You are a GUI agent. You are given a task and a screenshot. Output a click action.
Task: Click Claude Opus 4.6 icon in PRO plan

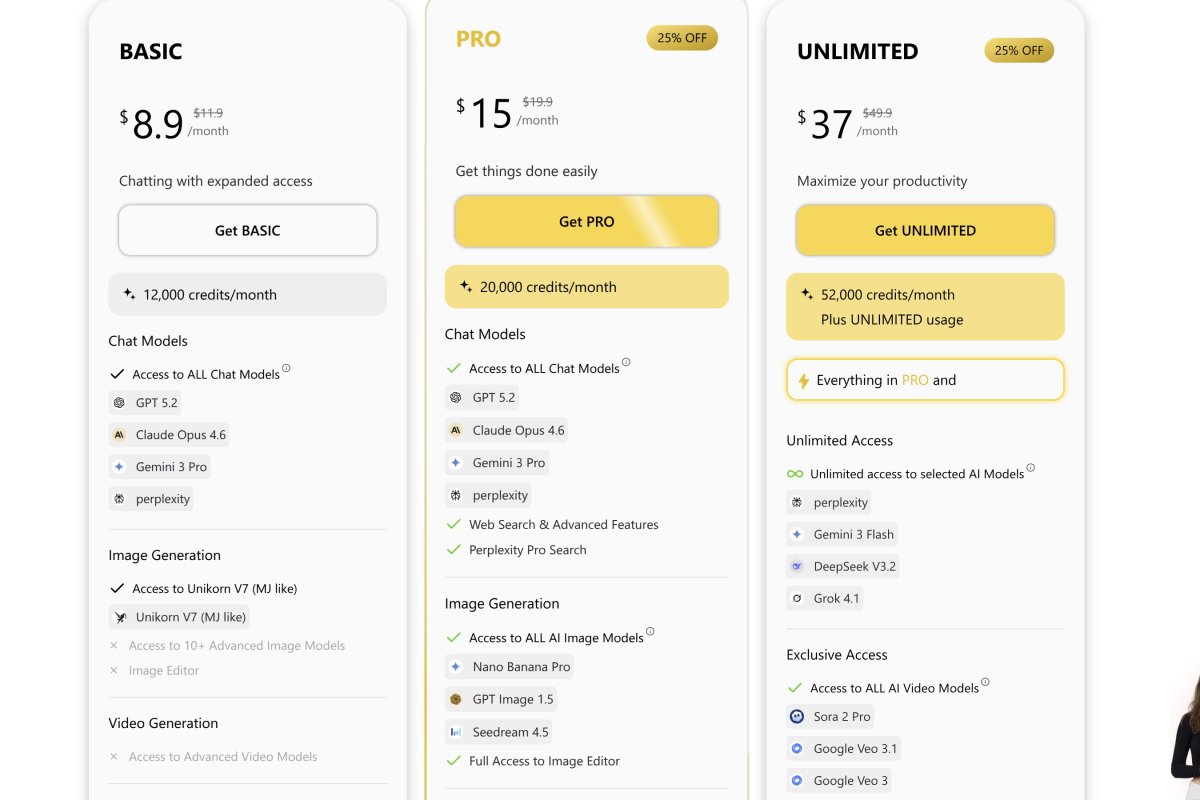tap(456, 431)
